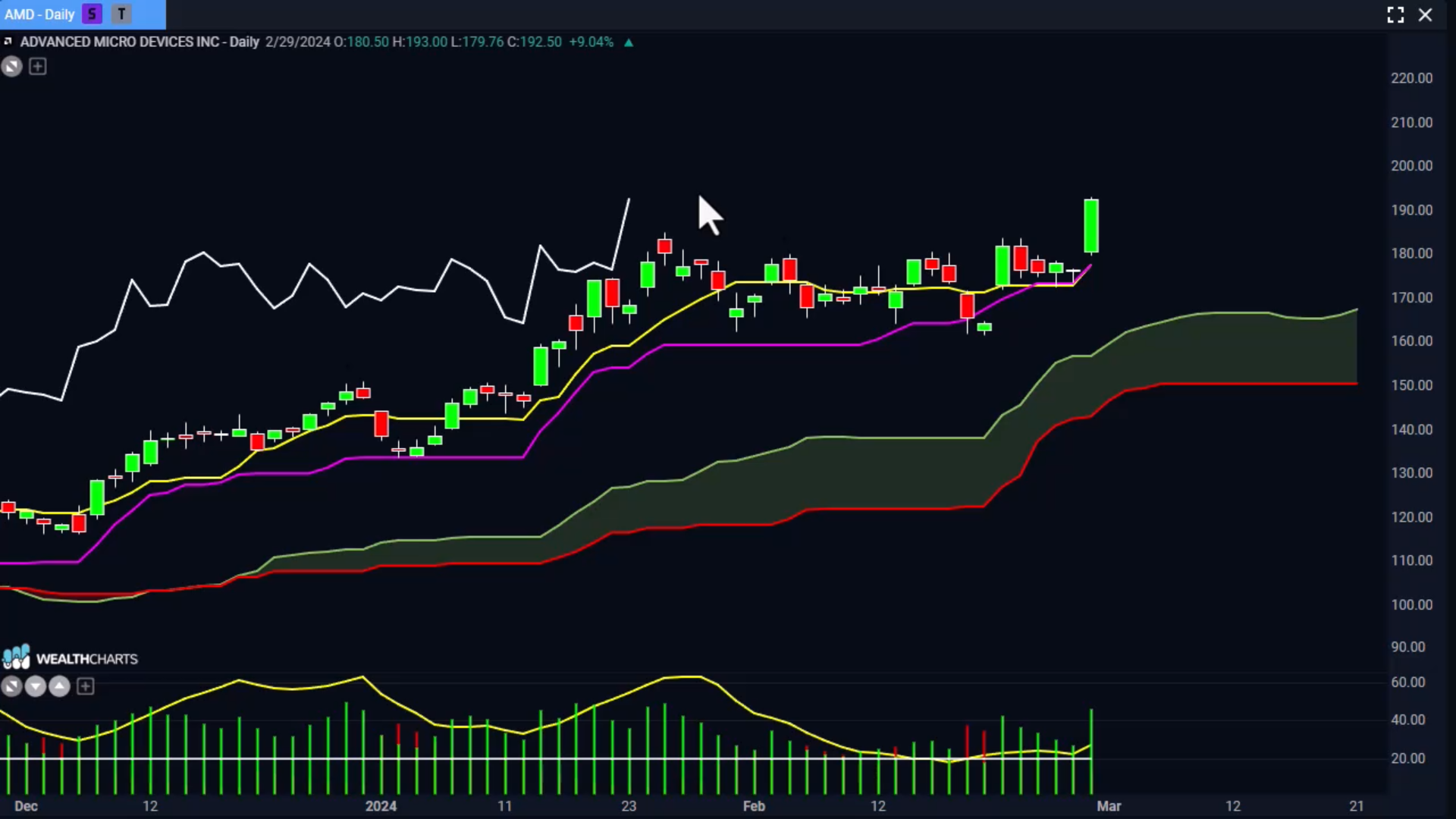Add an indicator with the lower pane plus icon

pos(86,687)
